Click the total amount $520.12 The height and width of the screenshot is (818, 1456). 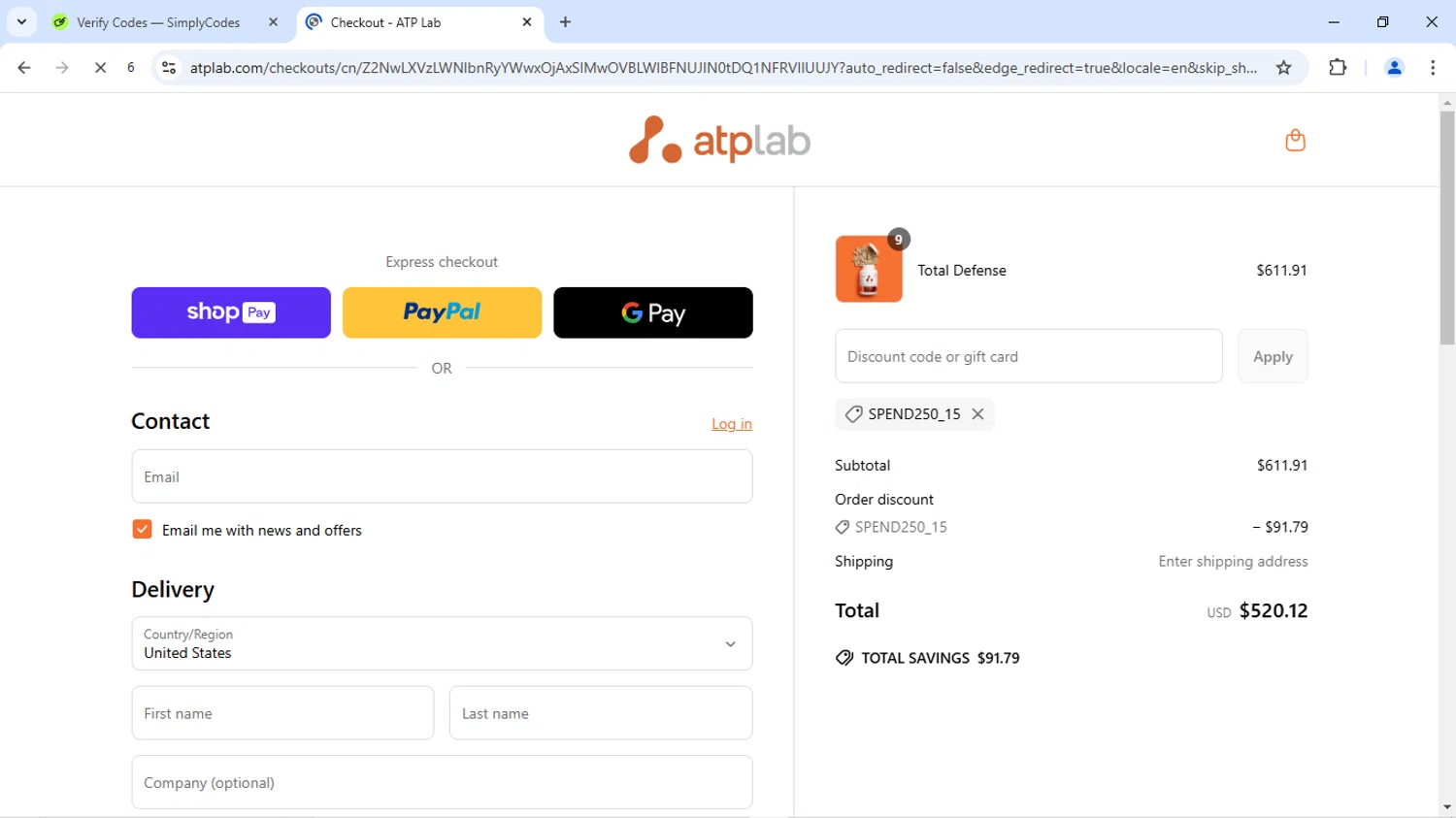[x=1274, y=611]
